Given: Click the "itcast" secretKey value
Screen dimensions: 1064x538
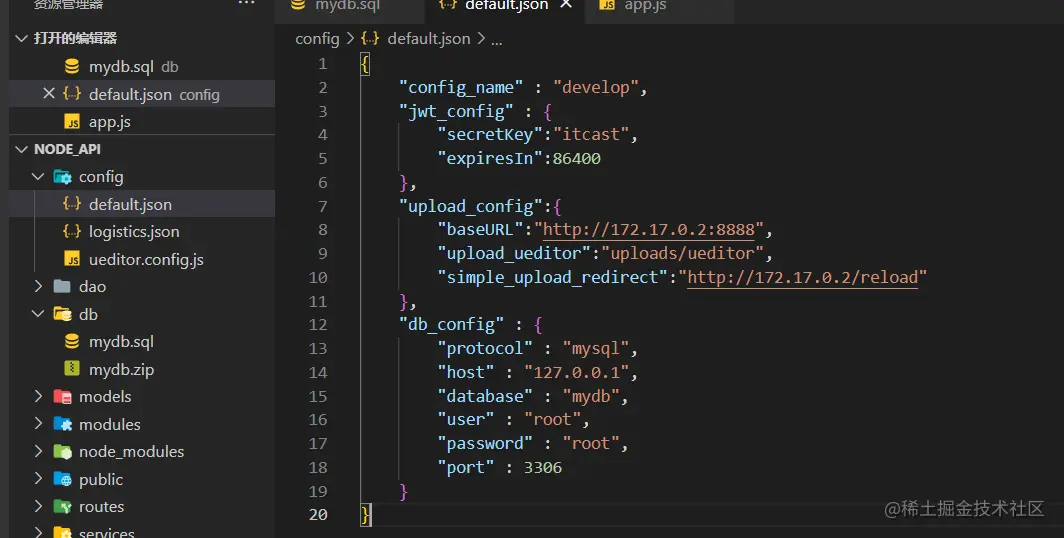Looking at the screenshot, I should click(591, 134).
